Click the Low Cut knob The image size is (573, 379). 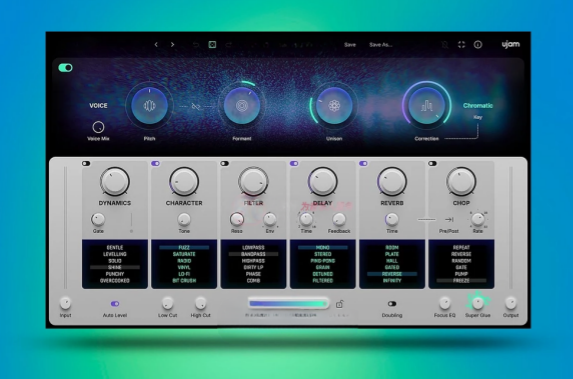(167, 303)
